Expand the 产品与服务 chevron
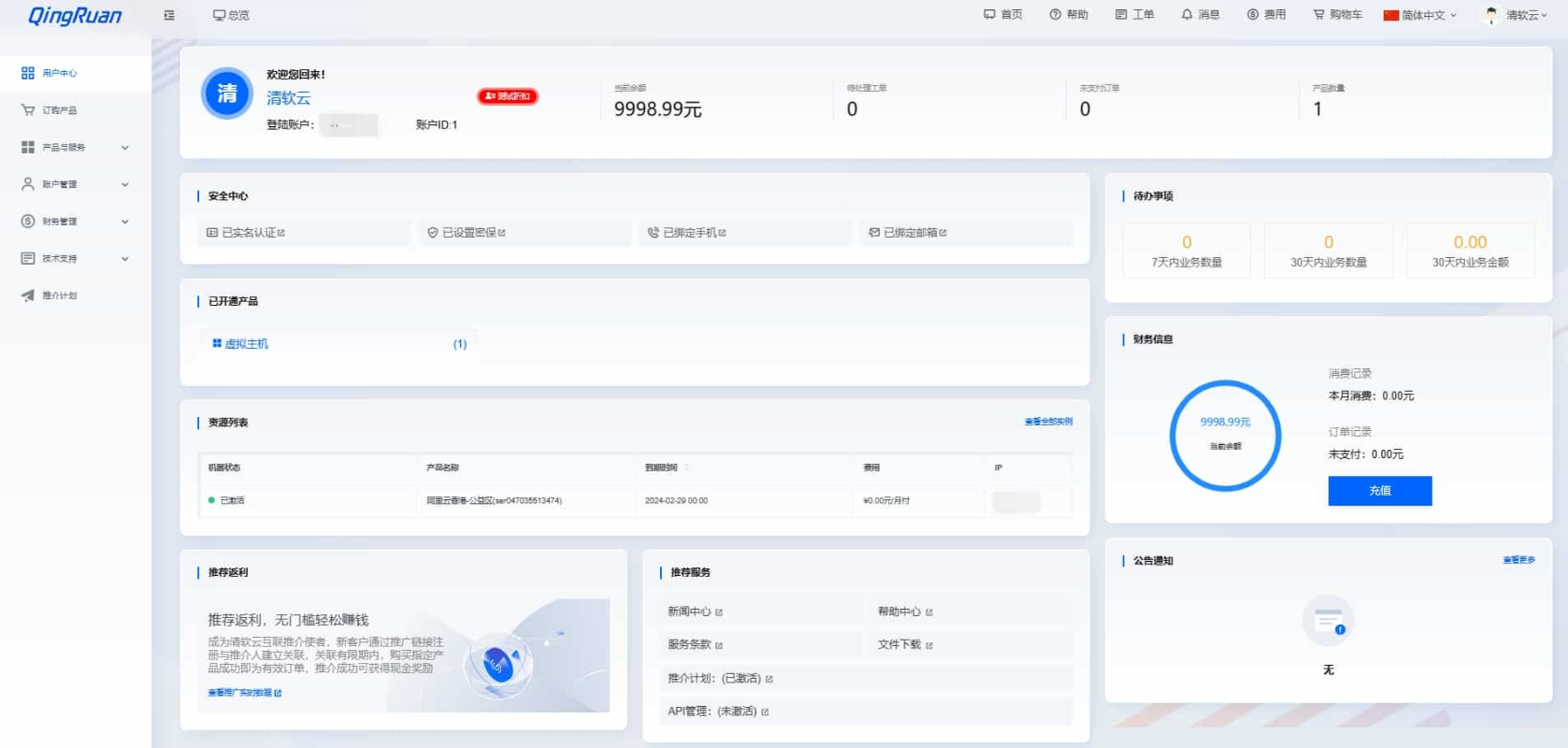Image resolution: width=1568 pixels, height=748 pixels. pyautogui.click(x=125, y=148)
